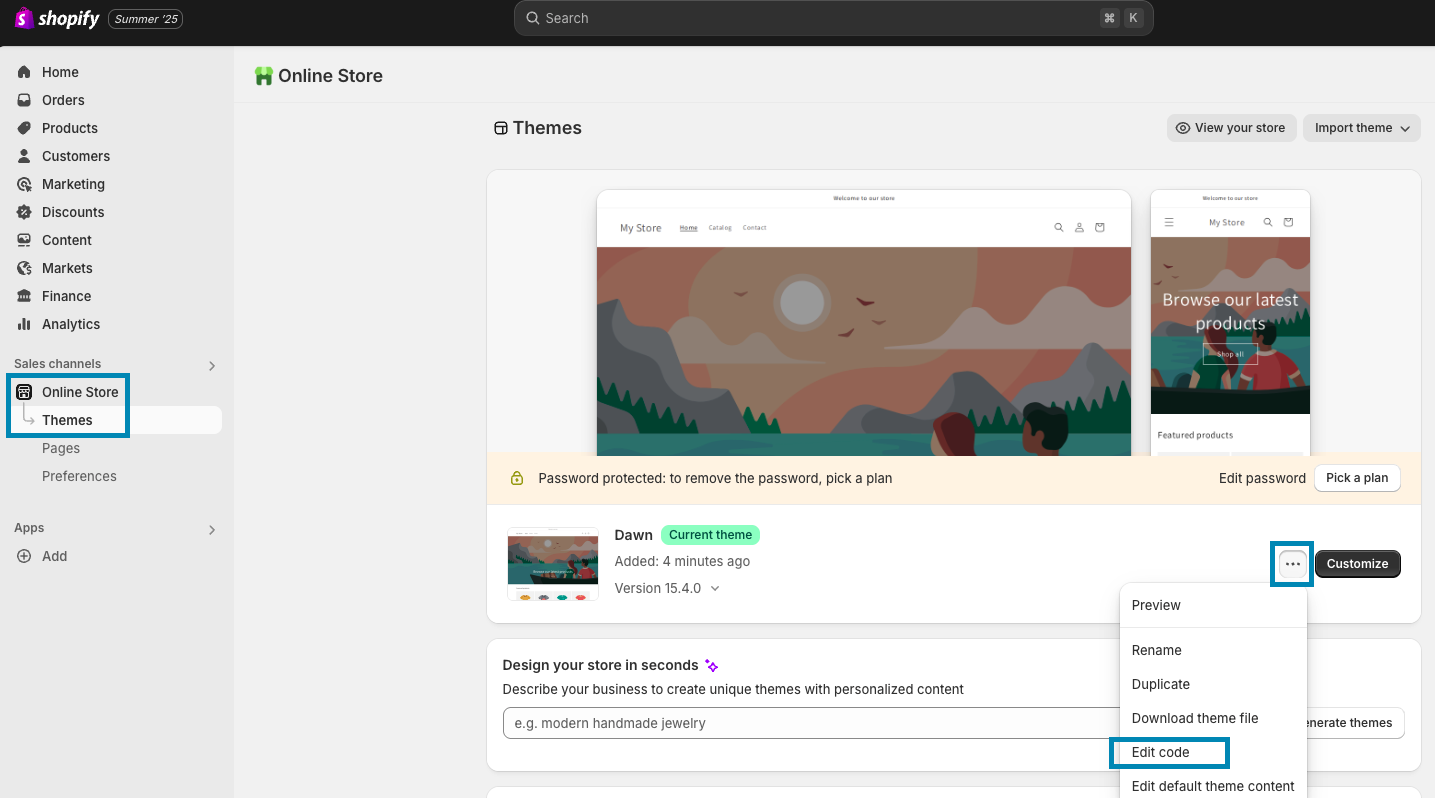Focus the business description input field

coord(810,723)
